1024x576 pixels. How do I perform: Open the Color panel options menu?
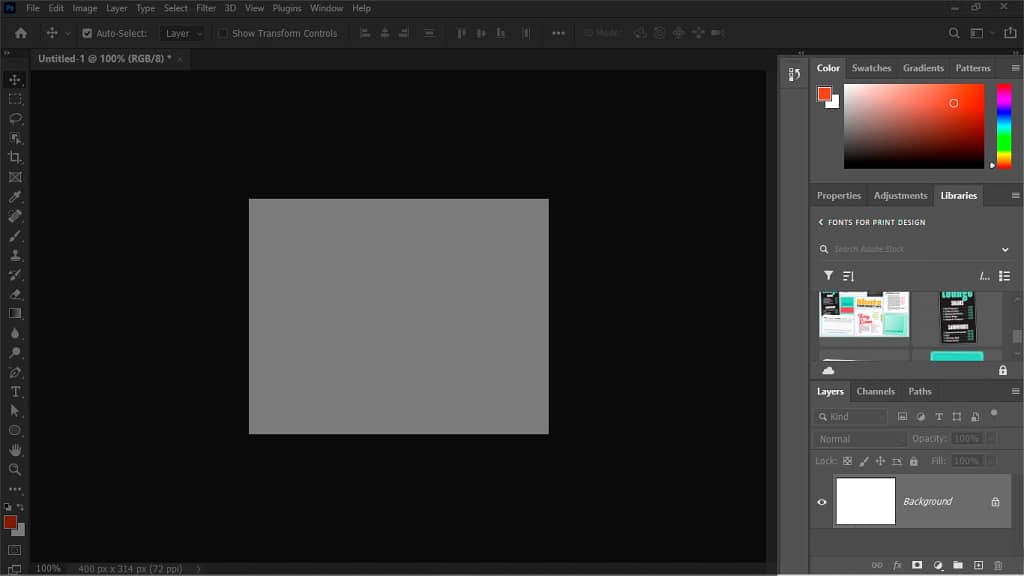(x=1015, y=68)
